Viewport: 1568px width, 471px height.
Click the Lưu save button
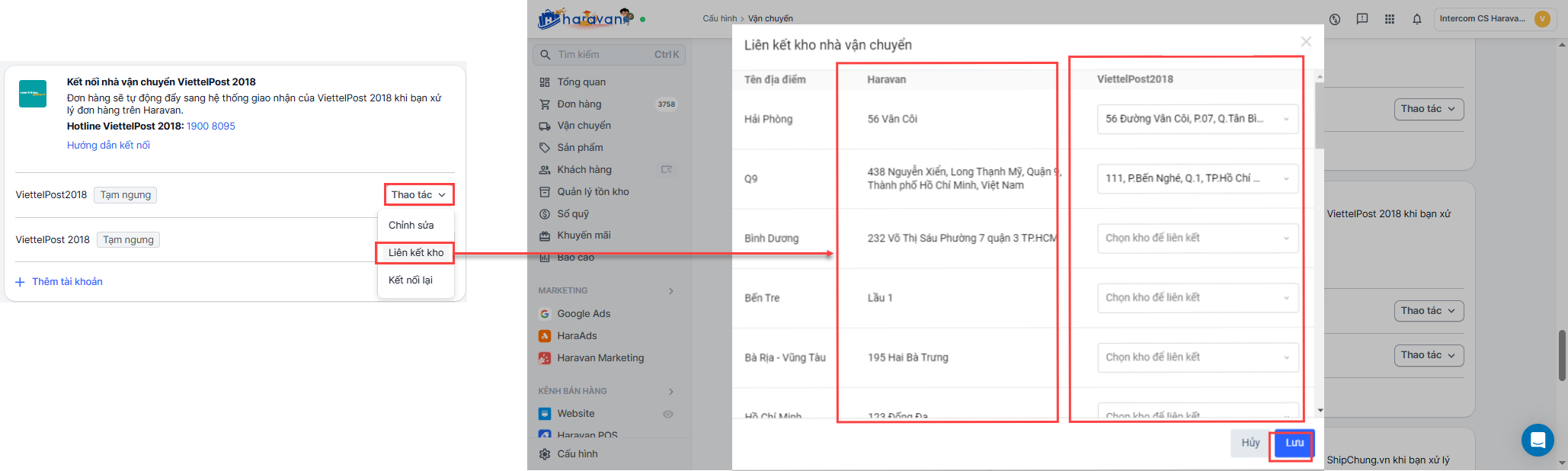pos(1294,443)
